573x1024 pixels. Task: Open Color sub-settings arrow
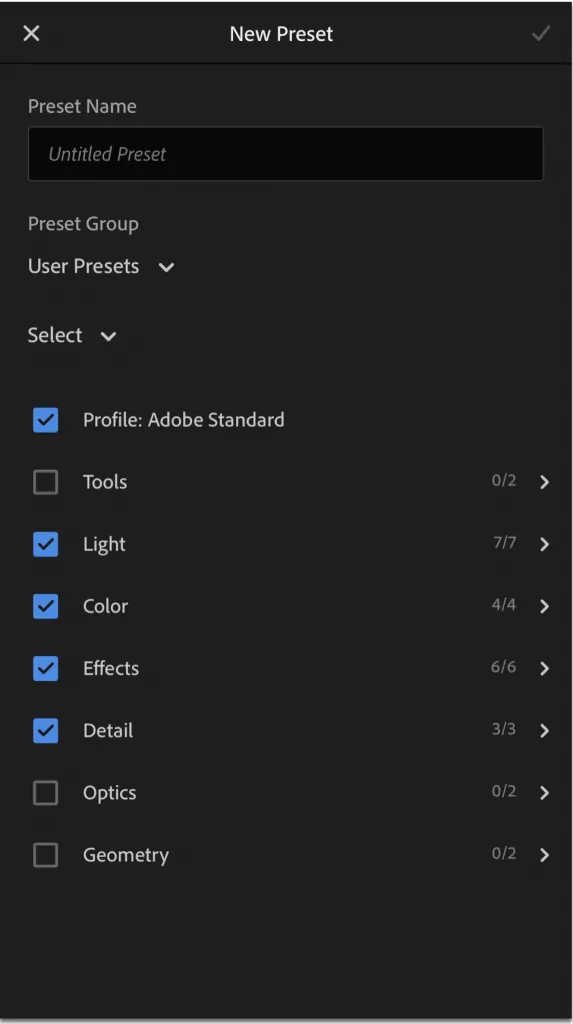coord(544,606)
